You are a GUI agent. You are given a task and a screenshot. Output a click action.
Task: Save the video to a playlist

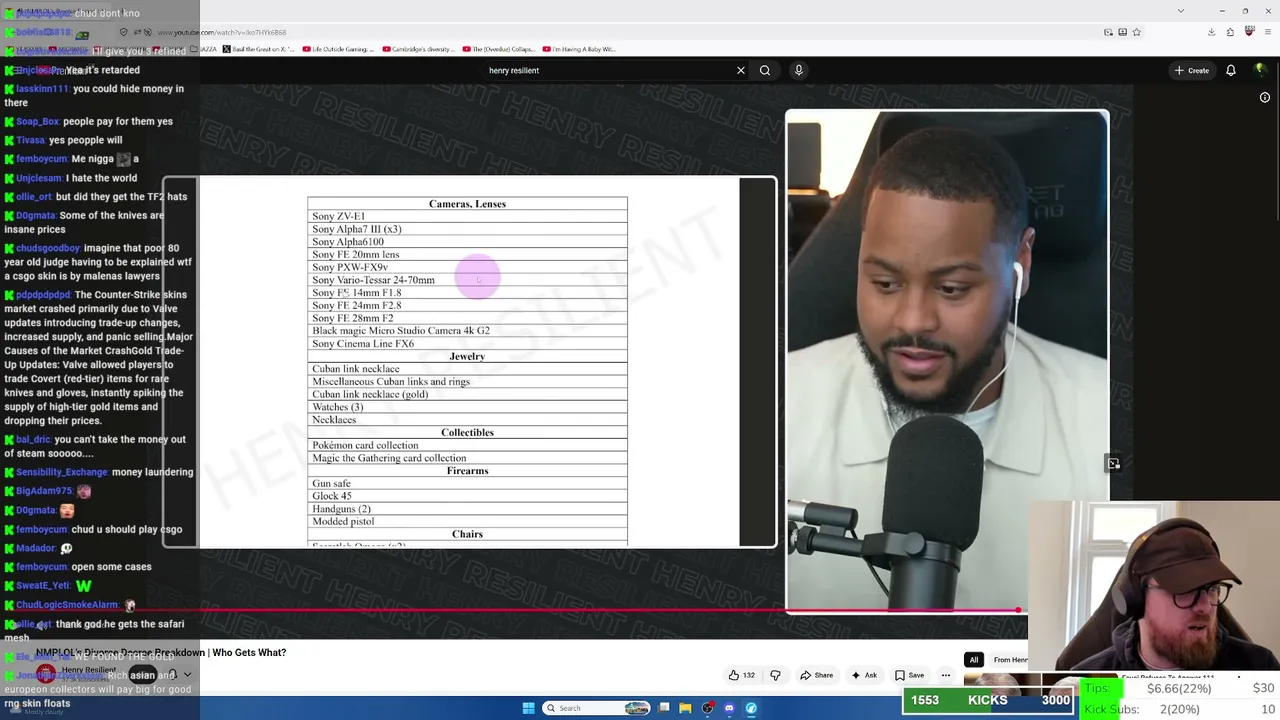point(909,675)
